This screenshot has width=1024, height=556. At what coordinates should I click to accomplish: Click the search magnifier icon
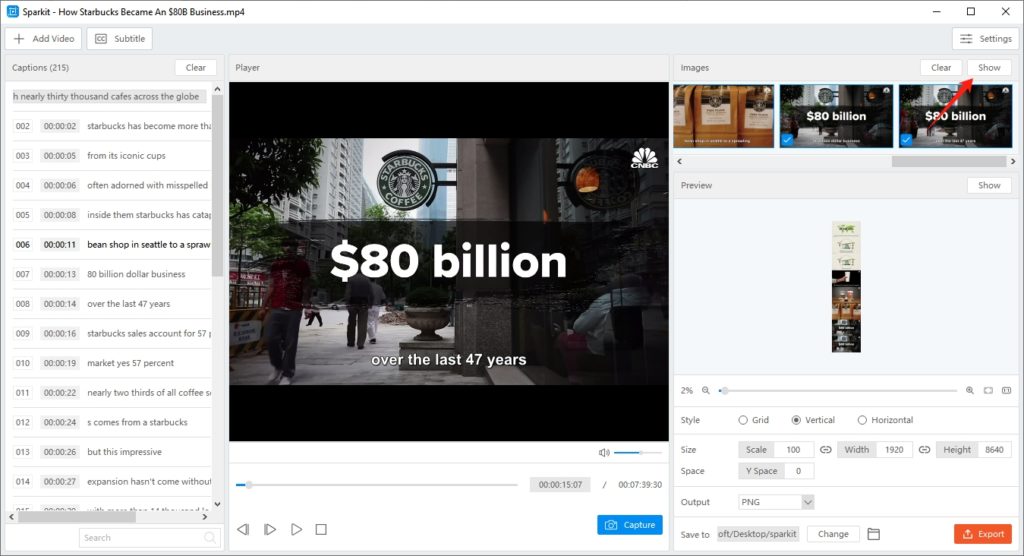pos(210,538)
